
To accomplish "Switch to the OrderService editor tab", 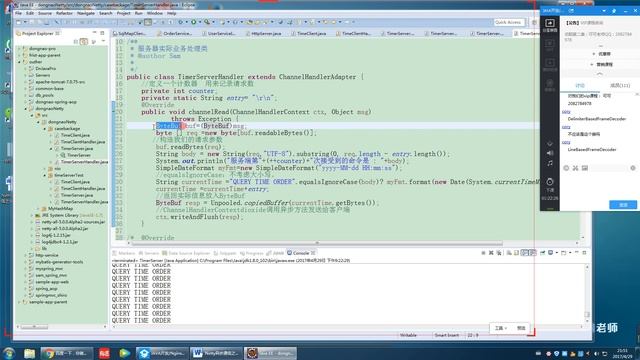I will tap(175, 33).
